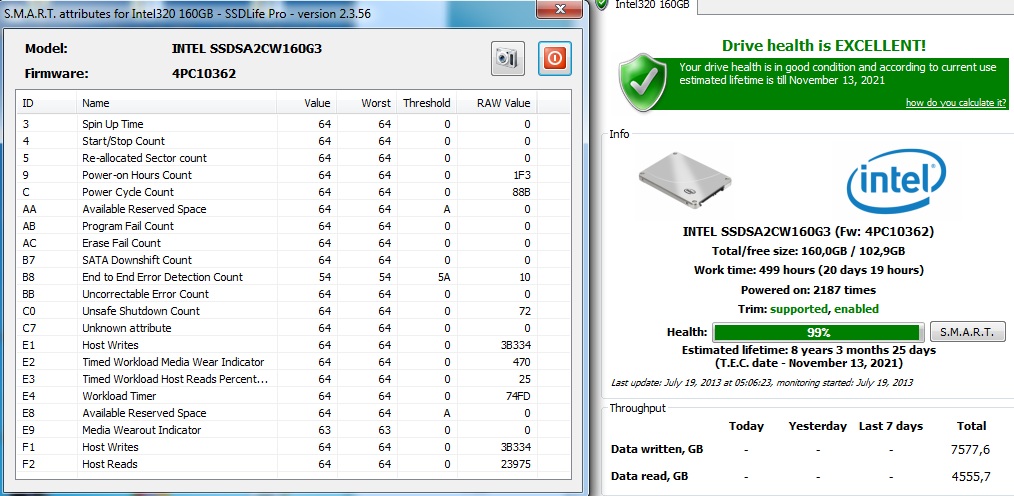Screen dimensions: 1014x496
Task: Click Estimated lifetime 8 years 3 months text
Action: point(809,350)
